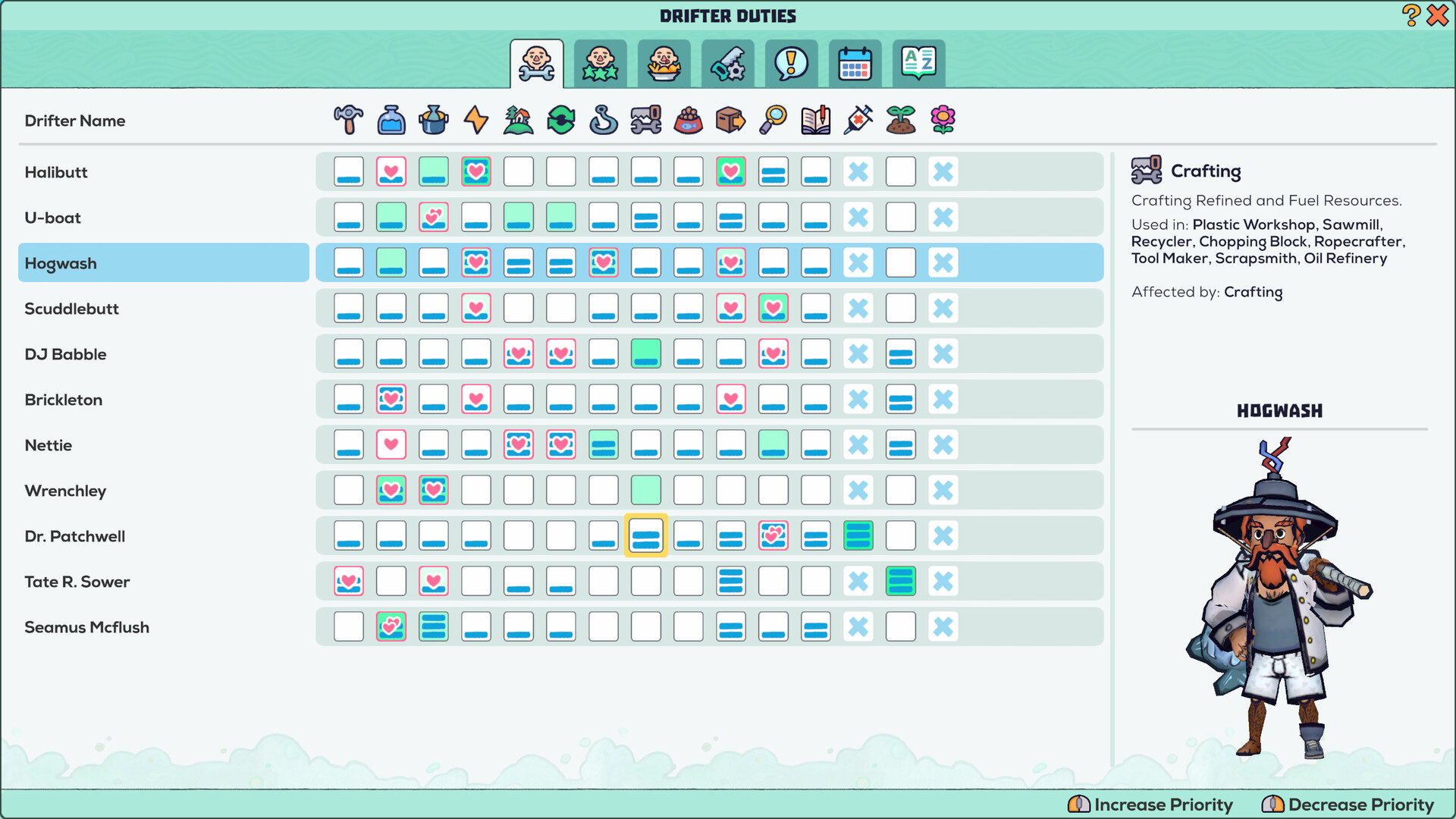This screenshot has width=1456, height=819.
Task: Click the magnifying glass Research duty icon
Action: [773, 120]
